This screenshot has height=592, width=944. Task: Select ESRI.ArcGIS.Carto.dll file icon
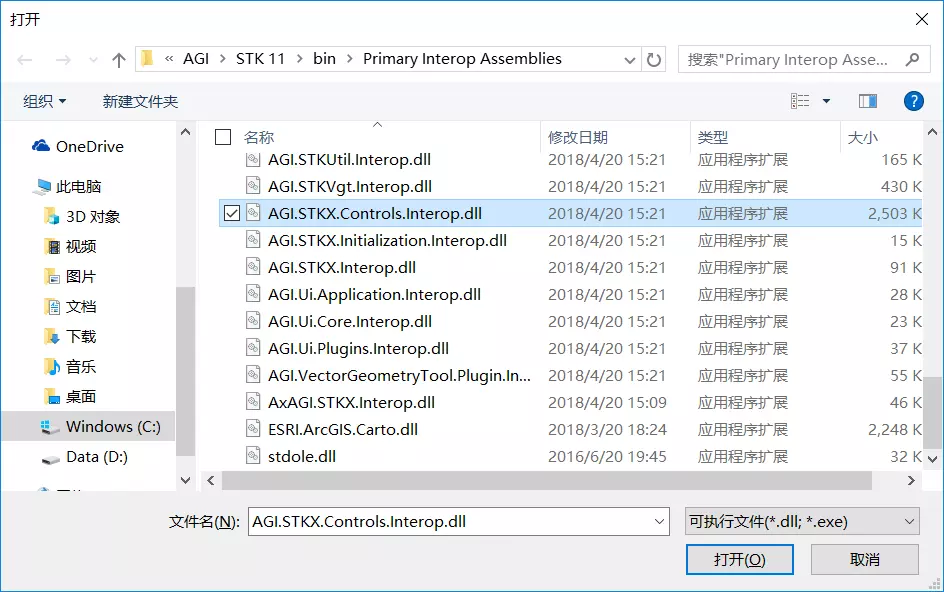[x=253, y=429]
